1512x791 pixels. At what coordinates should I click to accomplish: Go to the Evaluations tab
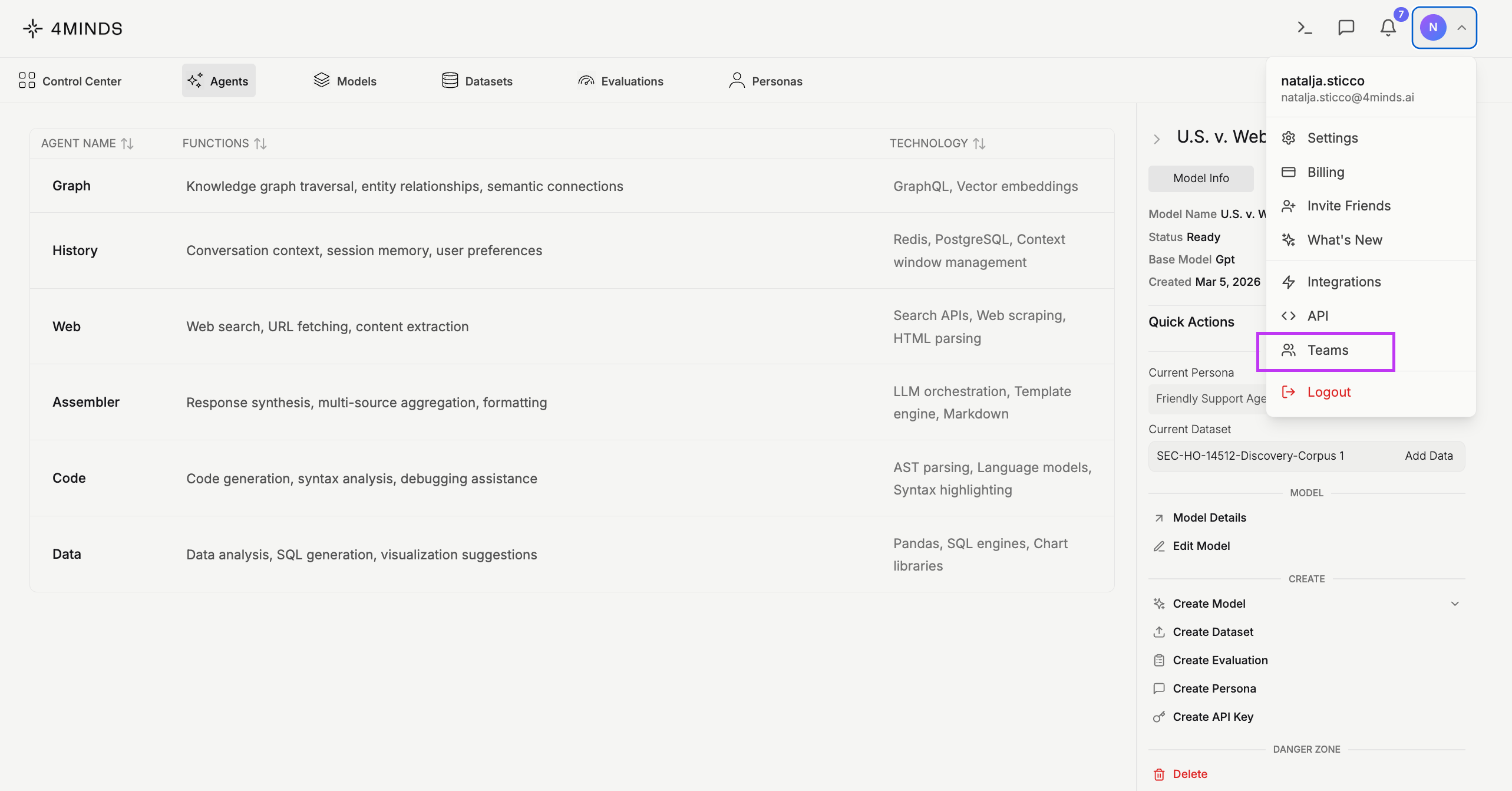[x=620, y=81]
